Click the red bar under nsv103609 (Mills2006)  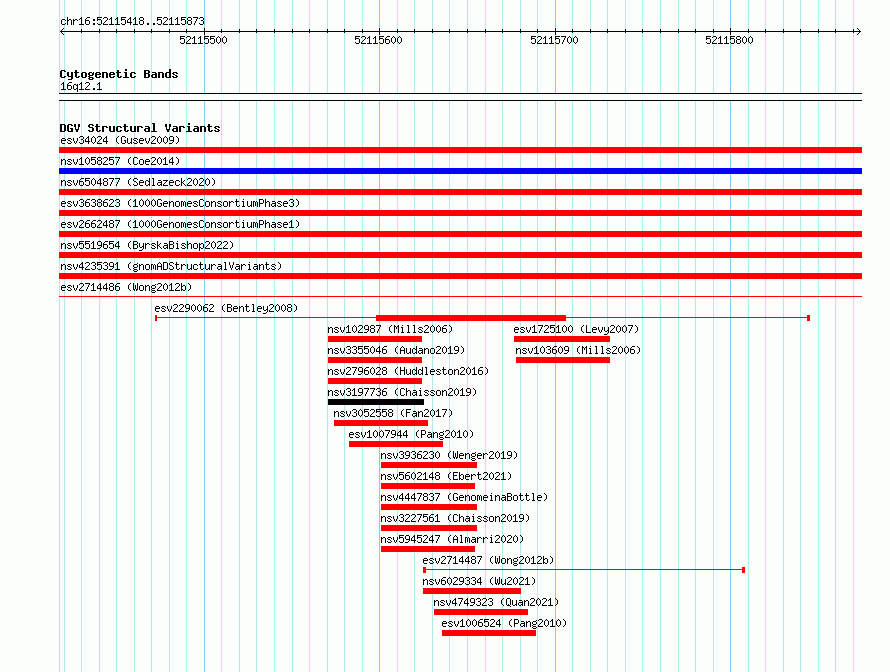562,360
